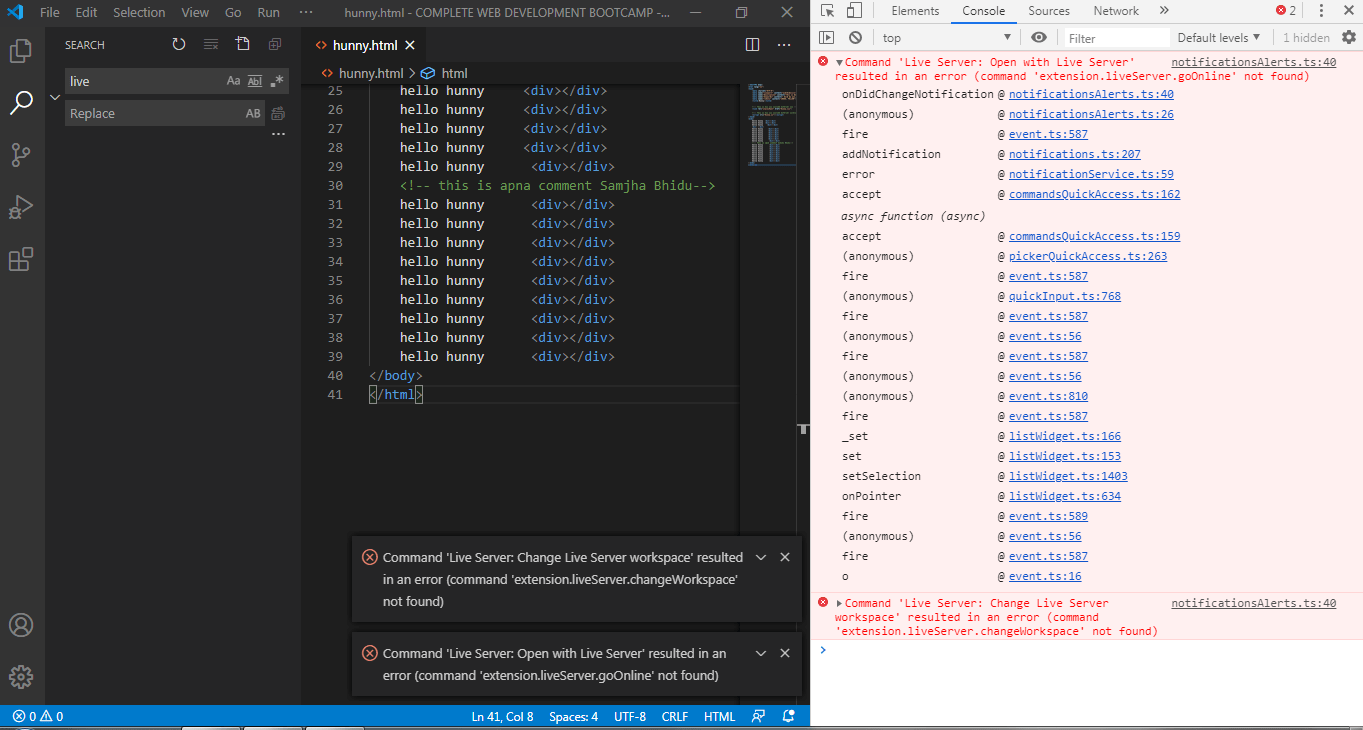
Task: Open the top JavaScript context dropdown
Action: coord(946,38)
